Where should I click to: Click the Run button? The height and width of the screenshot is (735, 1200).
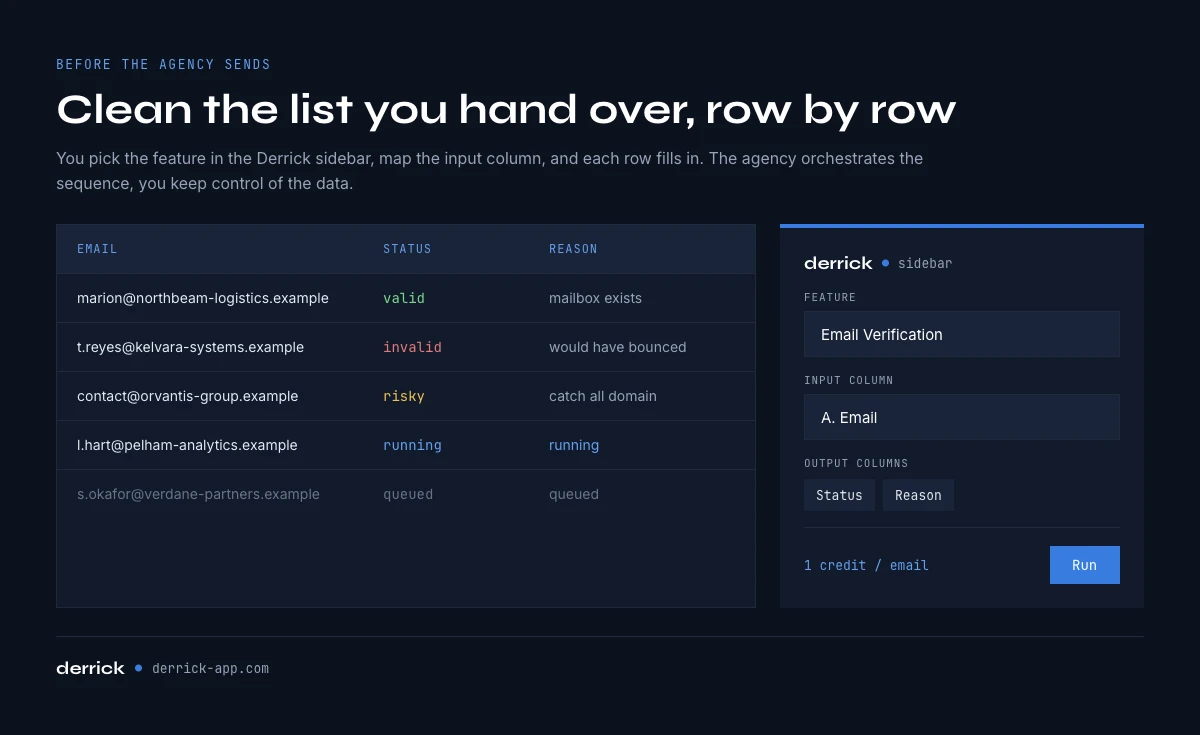[x=1084, y=565]
